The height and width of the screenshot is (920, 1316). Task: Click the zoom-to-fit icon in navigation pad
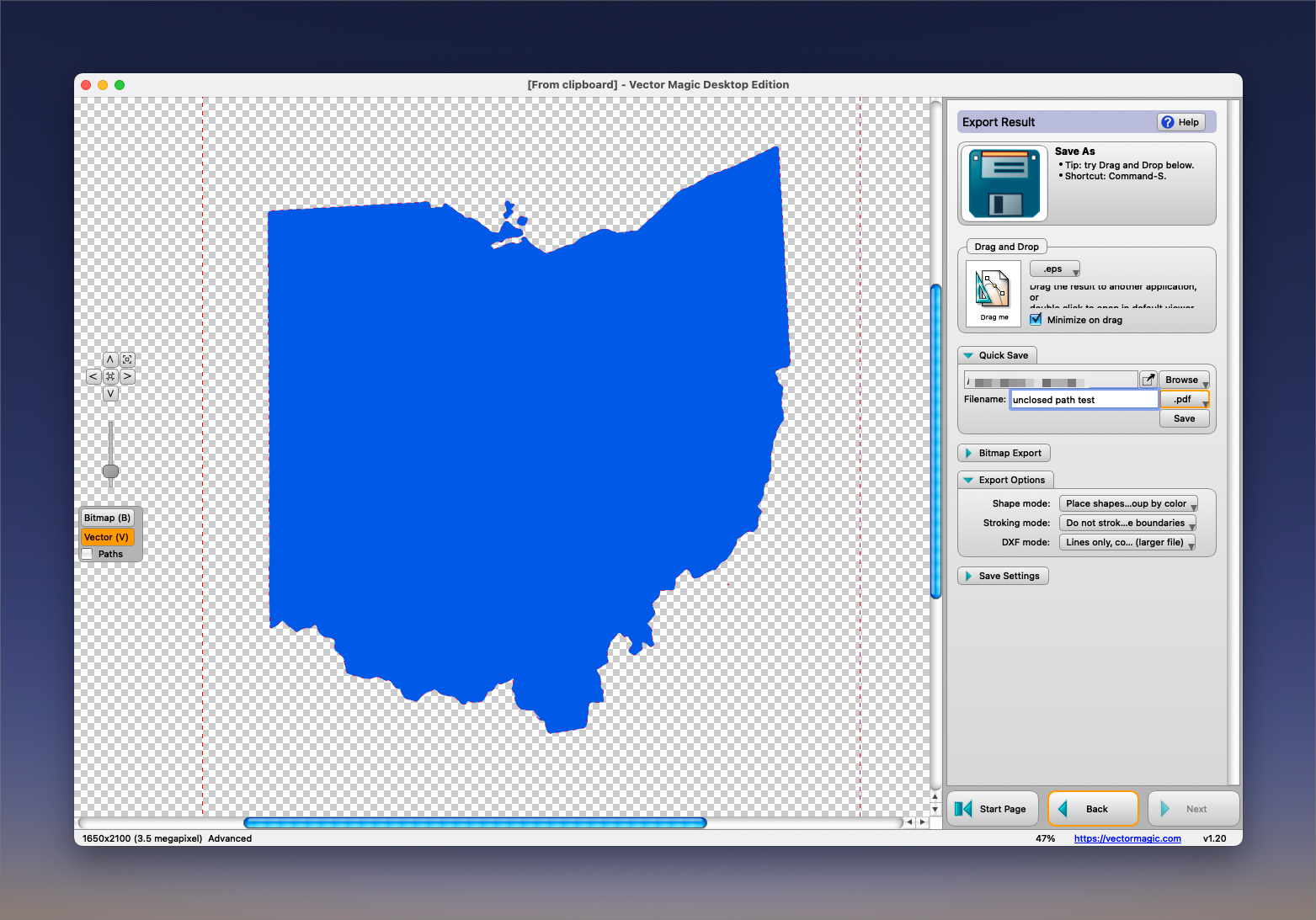click(x=127, y=359)
